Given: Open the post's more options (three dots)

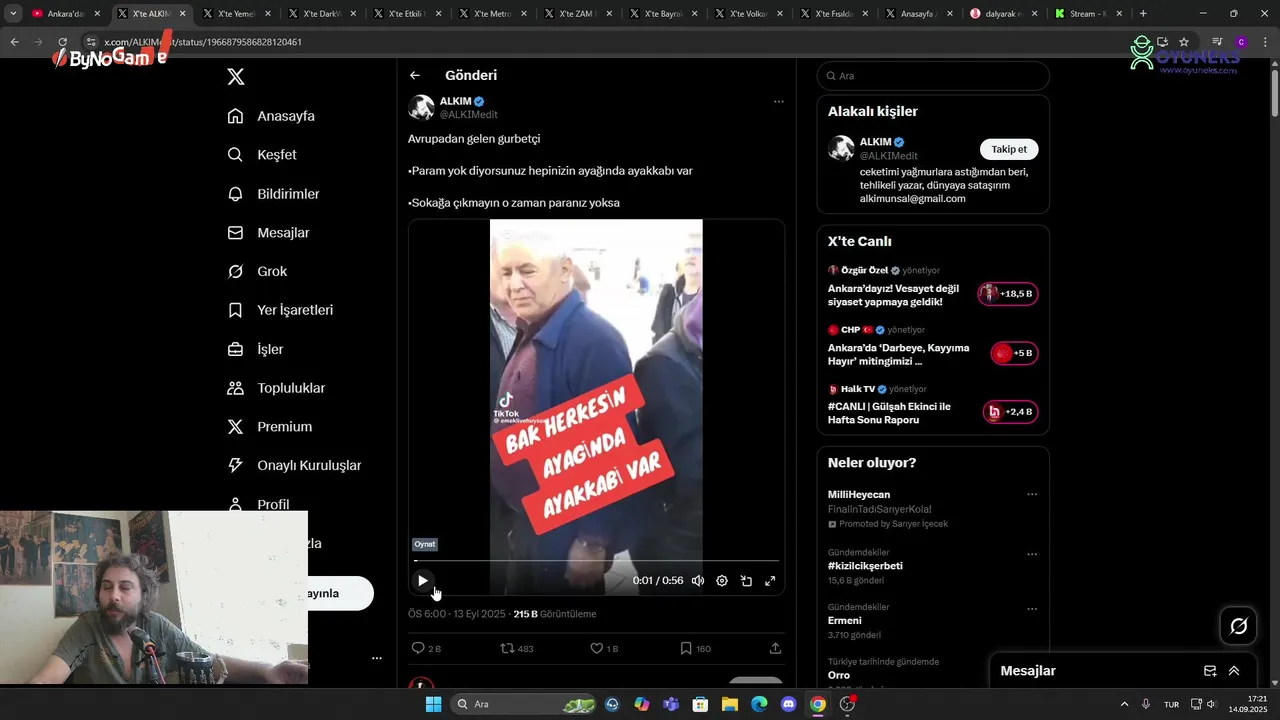Looking at the screenshot, I should [778, 101].
